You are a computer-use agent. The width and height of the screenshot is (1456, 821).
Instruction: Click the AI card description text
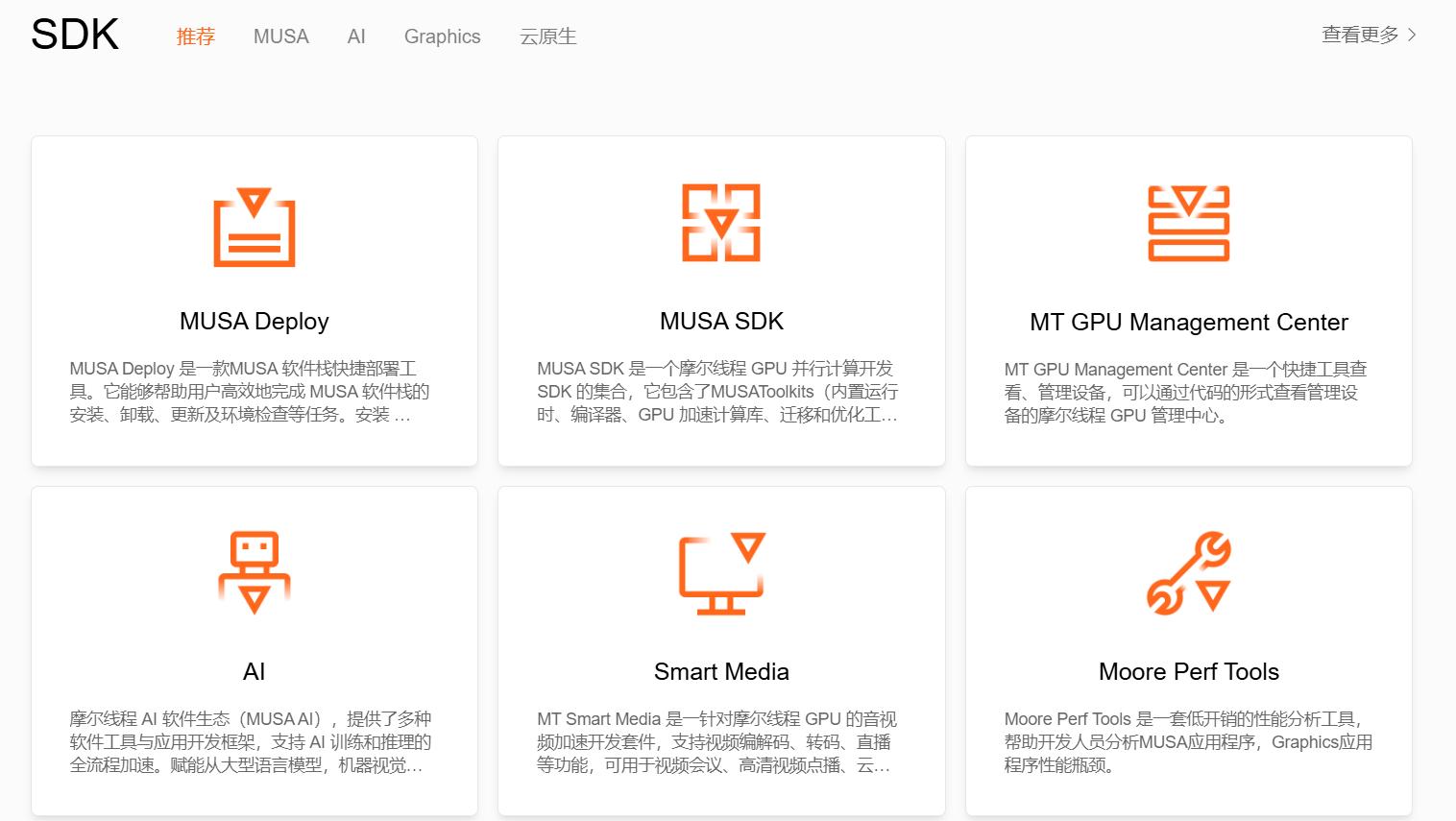pos(251,742)
